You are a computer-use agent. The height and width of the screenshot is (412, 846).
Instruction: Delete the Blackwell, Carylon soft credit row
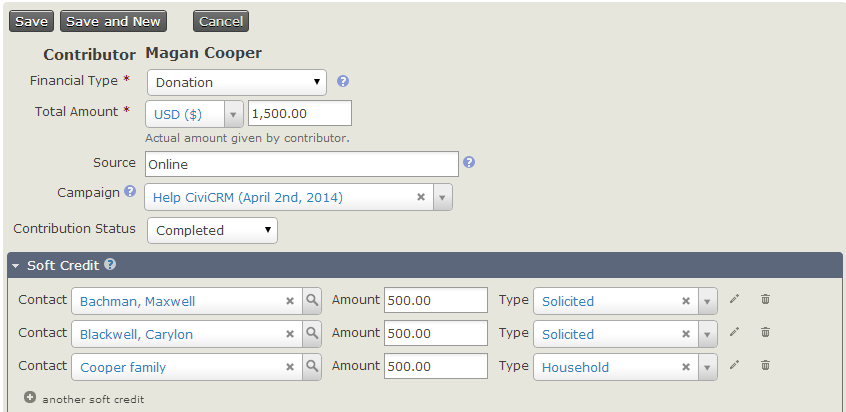tap(765, 333)
